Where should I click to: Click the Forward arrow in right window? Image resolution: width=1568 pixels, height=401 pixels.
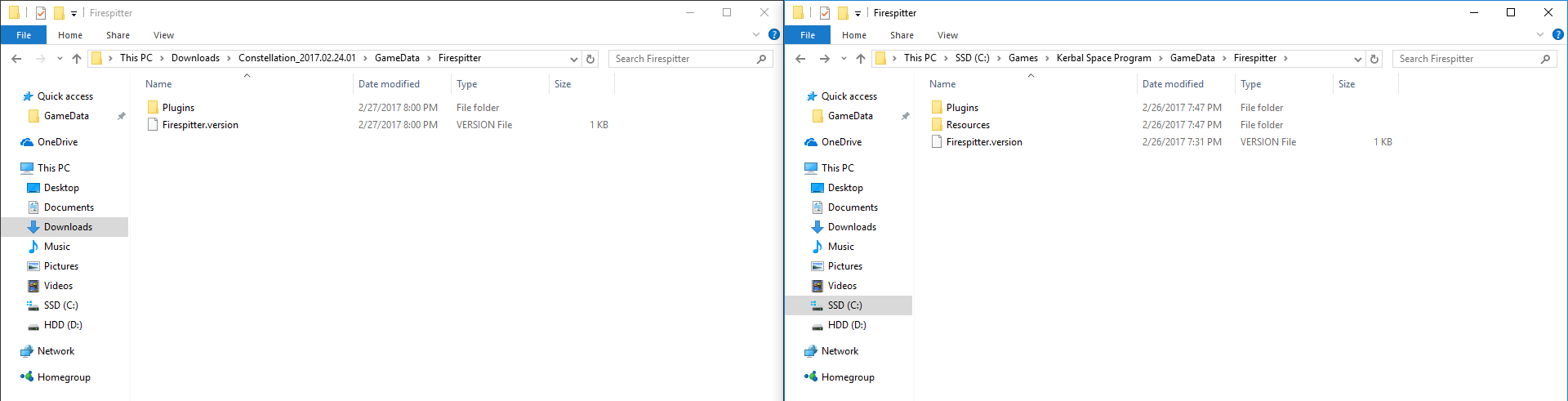point(824,59)
